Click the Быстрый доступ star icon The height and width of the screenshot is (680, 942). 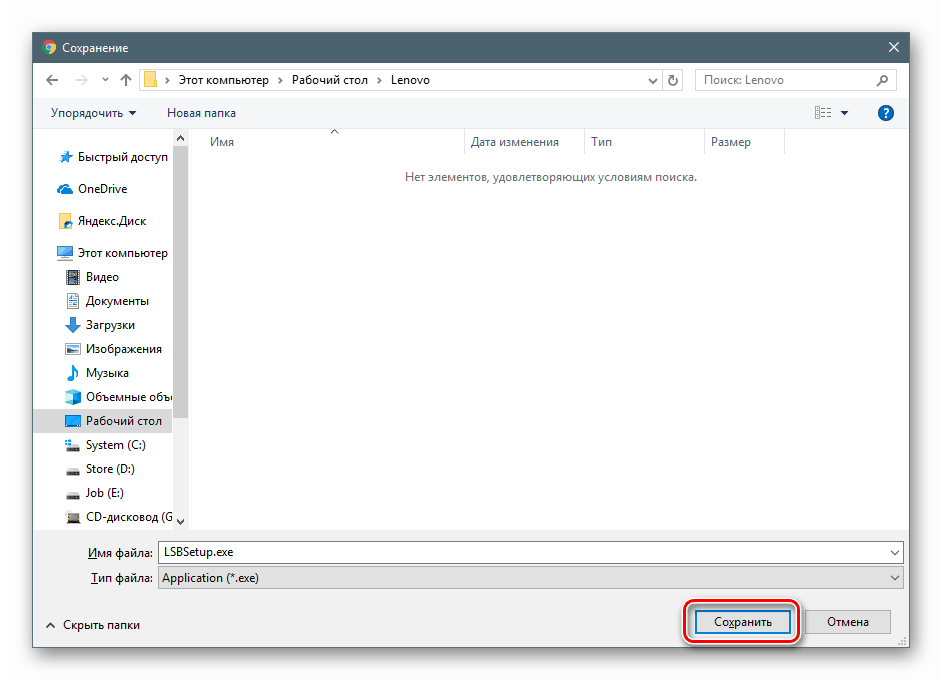point(65,157)
